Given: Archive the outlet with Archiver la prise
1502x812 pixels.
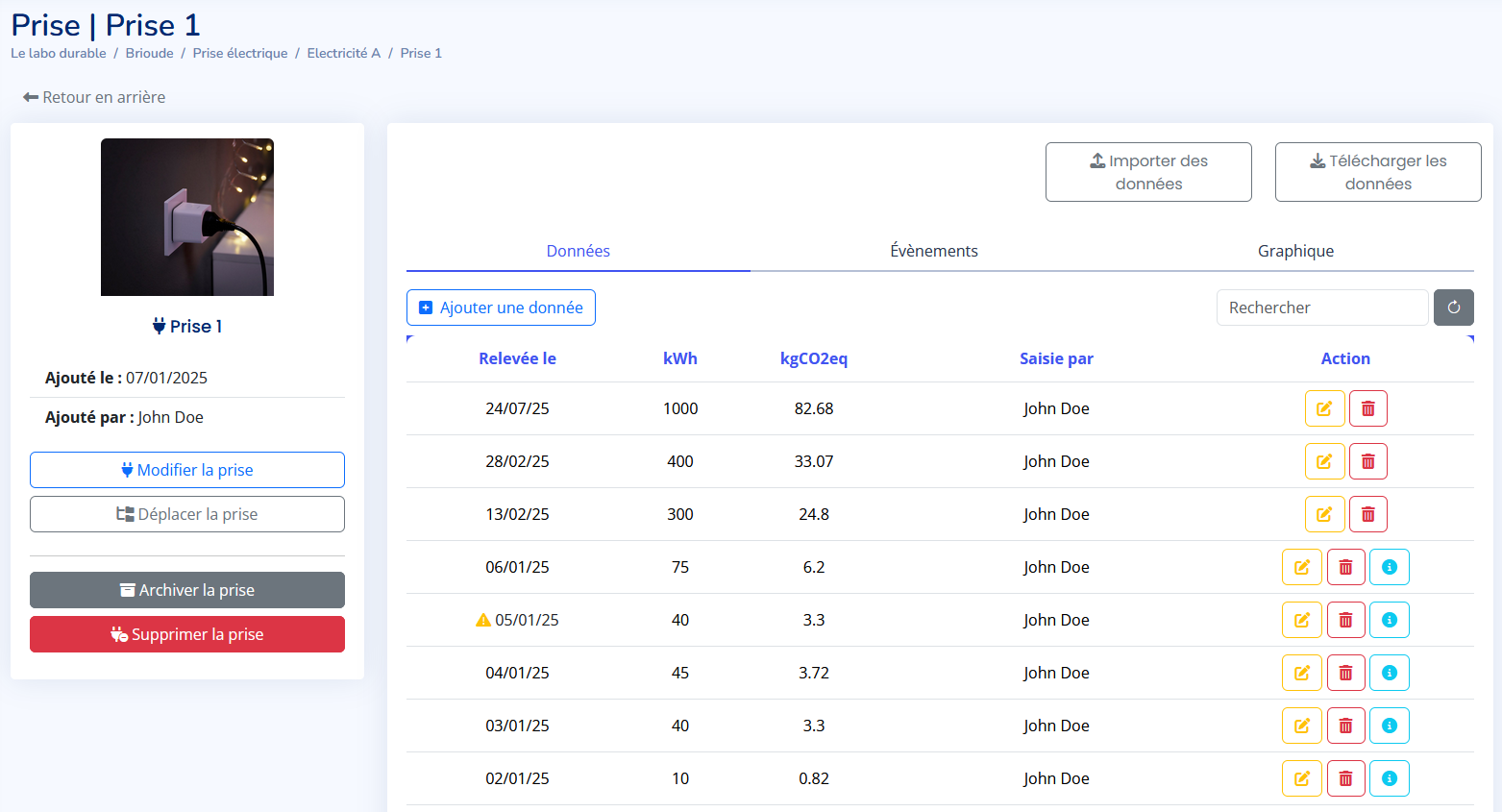Looking at the screenshot, I should click(187, 590).
